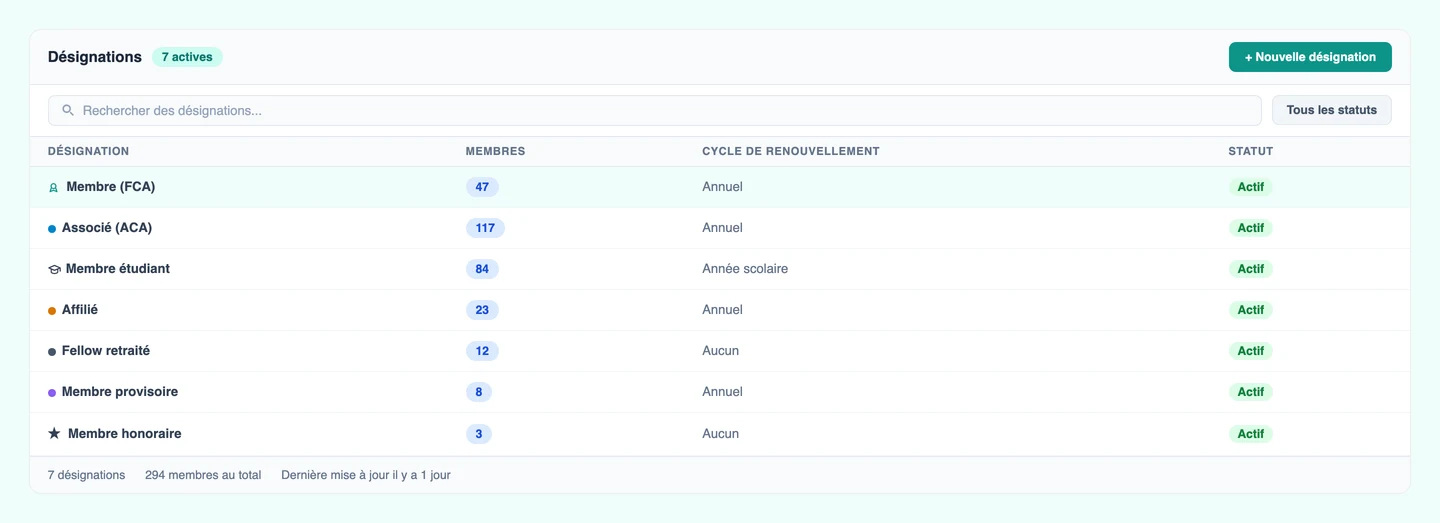Select the Membre étudiant designation
Screen dimensions: 1440x523
[118, 269]
